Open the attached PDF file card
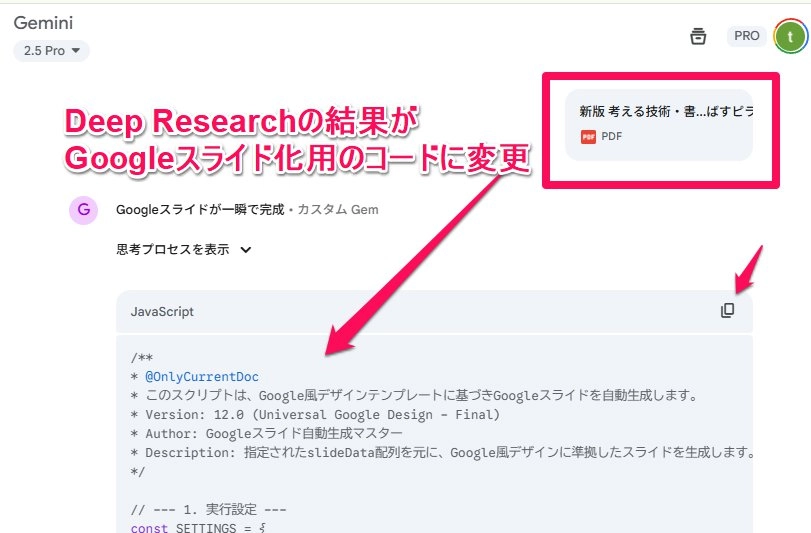 pos(658,125)
